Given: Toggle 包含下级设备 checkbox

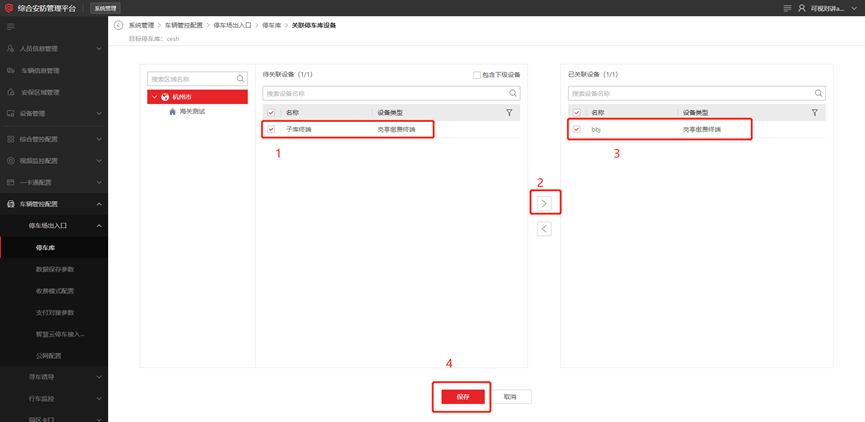Looking at the screenshot, I should tap(477, 75).
